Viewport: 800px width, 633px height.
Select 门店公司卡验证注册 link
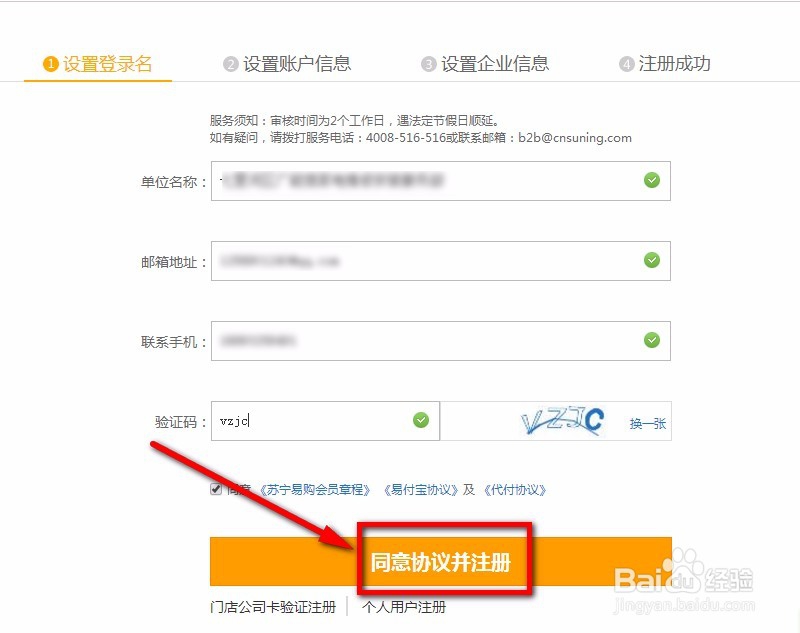tap(273, 607)
